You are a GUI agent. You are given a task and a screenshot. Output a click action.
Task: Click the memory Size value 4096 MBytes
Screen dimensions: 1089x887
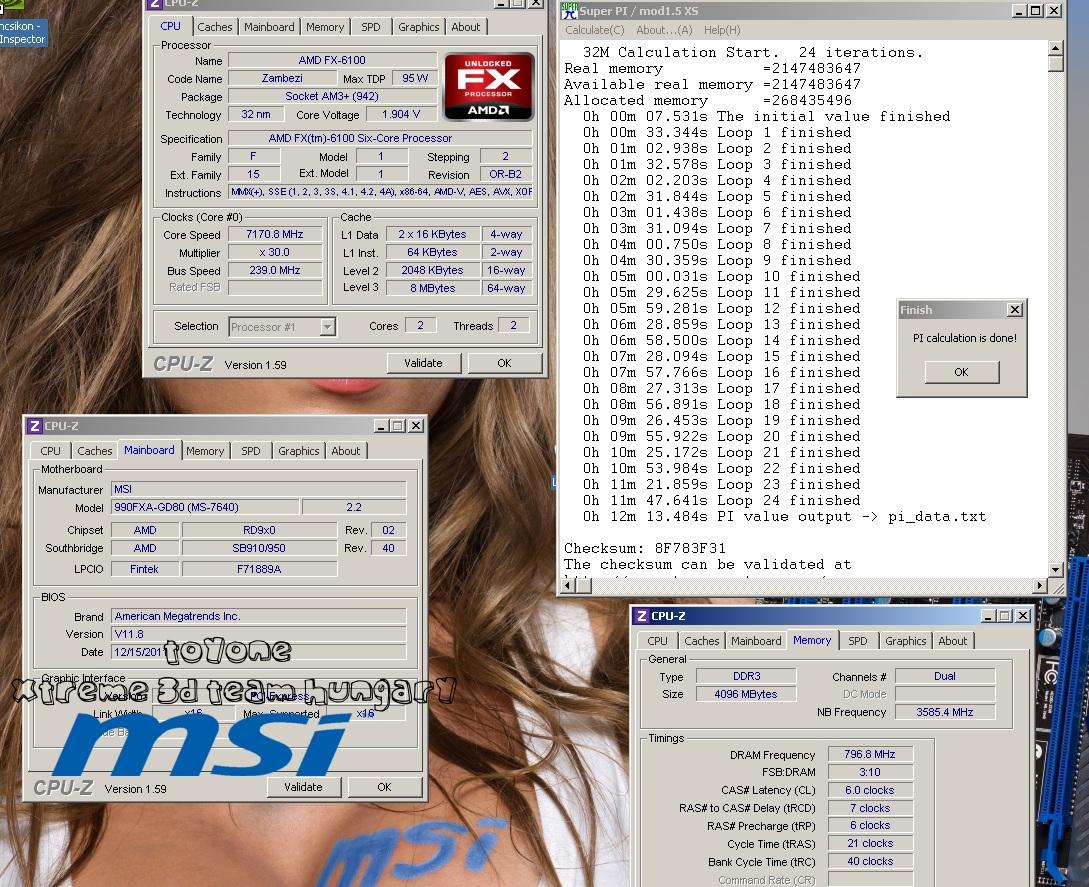[x=746, y=694]
